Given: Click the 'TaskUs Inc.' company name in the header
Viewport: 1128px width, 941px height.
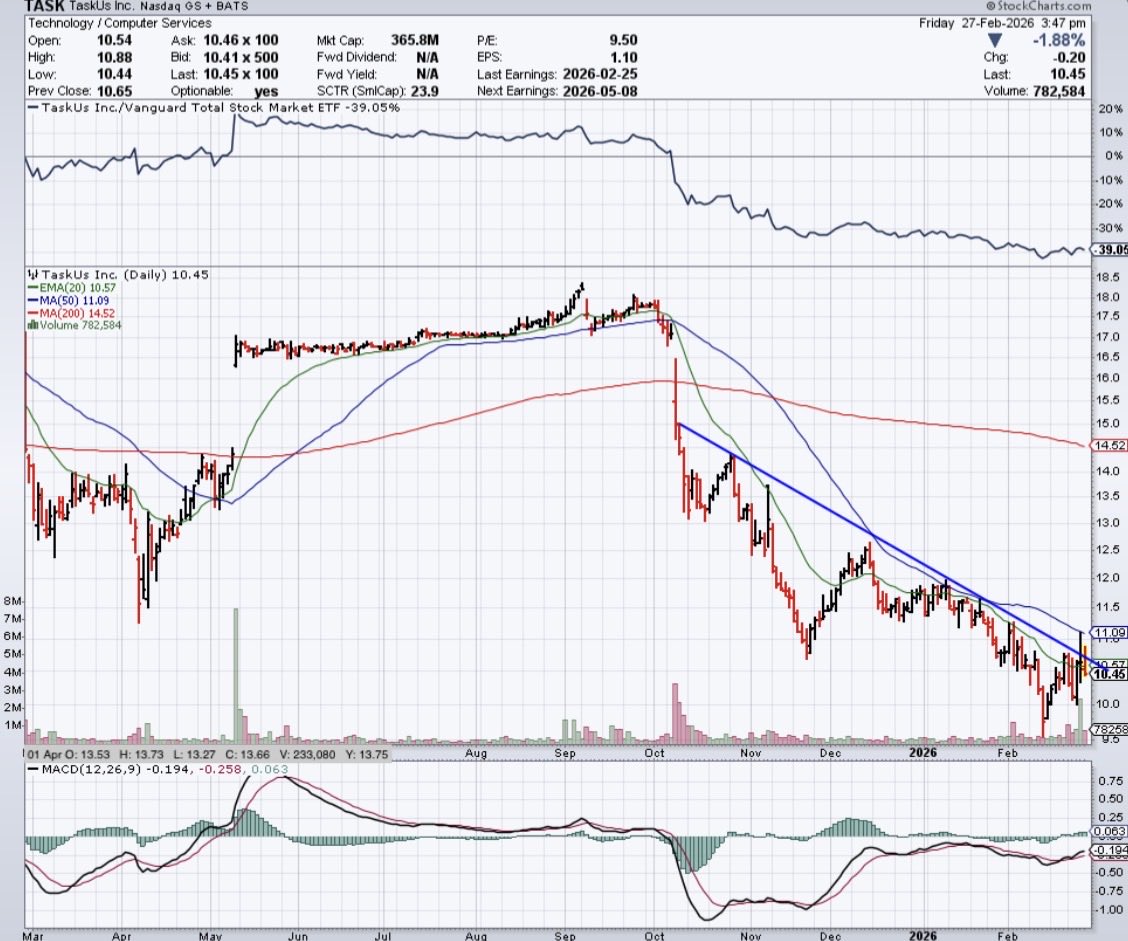Looking at the screenshot, I should (101, 6).
